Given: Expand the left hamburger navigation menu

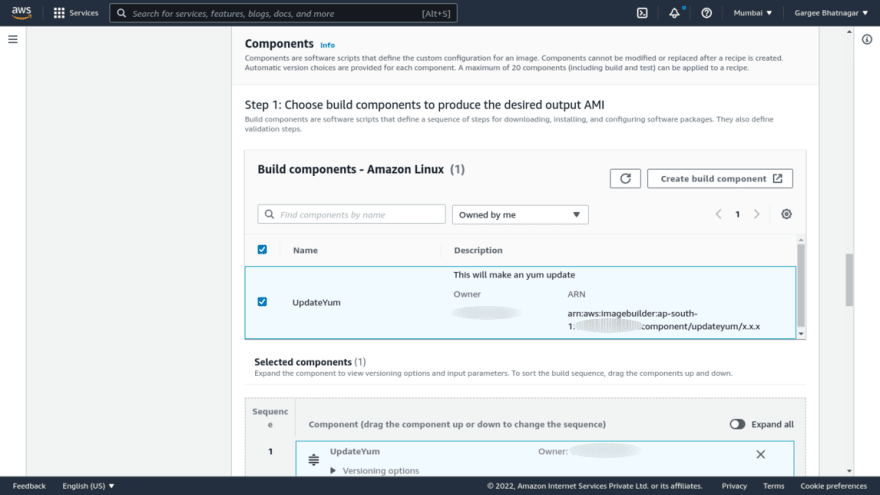Looking at the screenshot, I should point(13,39).
